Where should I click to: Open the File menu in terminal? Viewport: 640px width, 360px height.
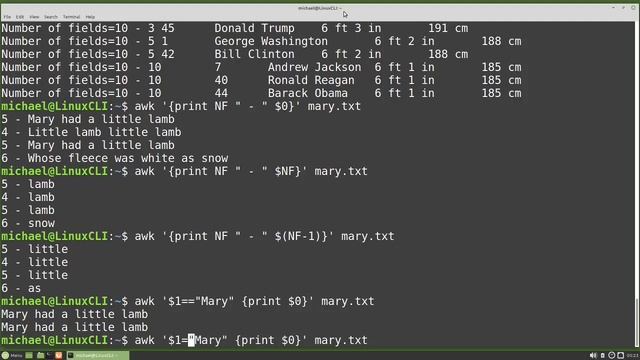(7, 17)
